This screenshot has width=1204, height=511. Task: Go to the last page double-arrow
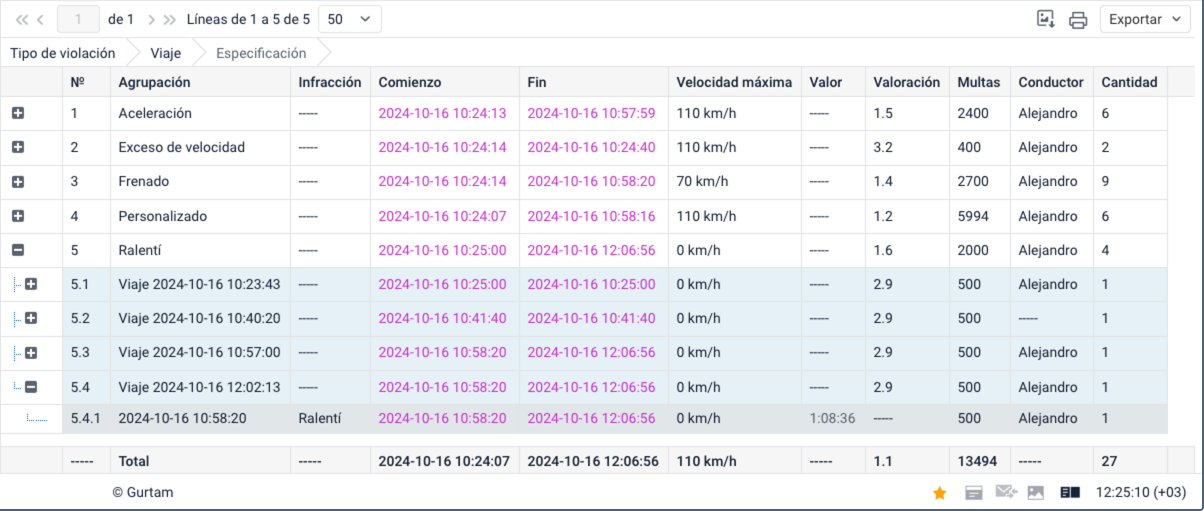(x=170, y=19)
